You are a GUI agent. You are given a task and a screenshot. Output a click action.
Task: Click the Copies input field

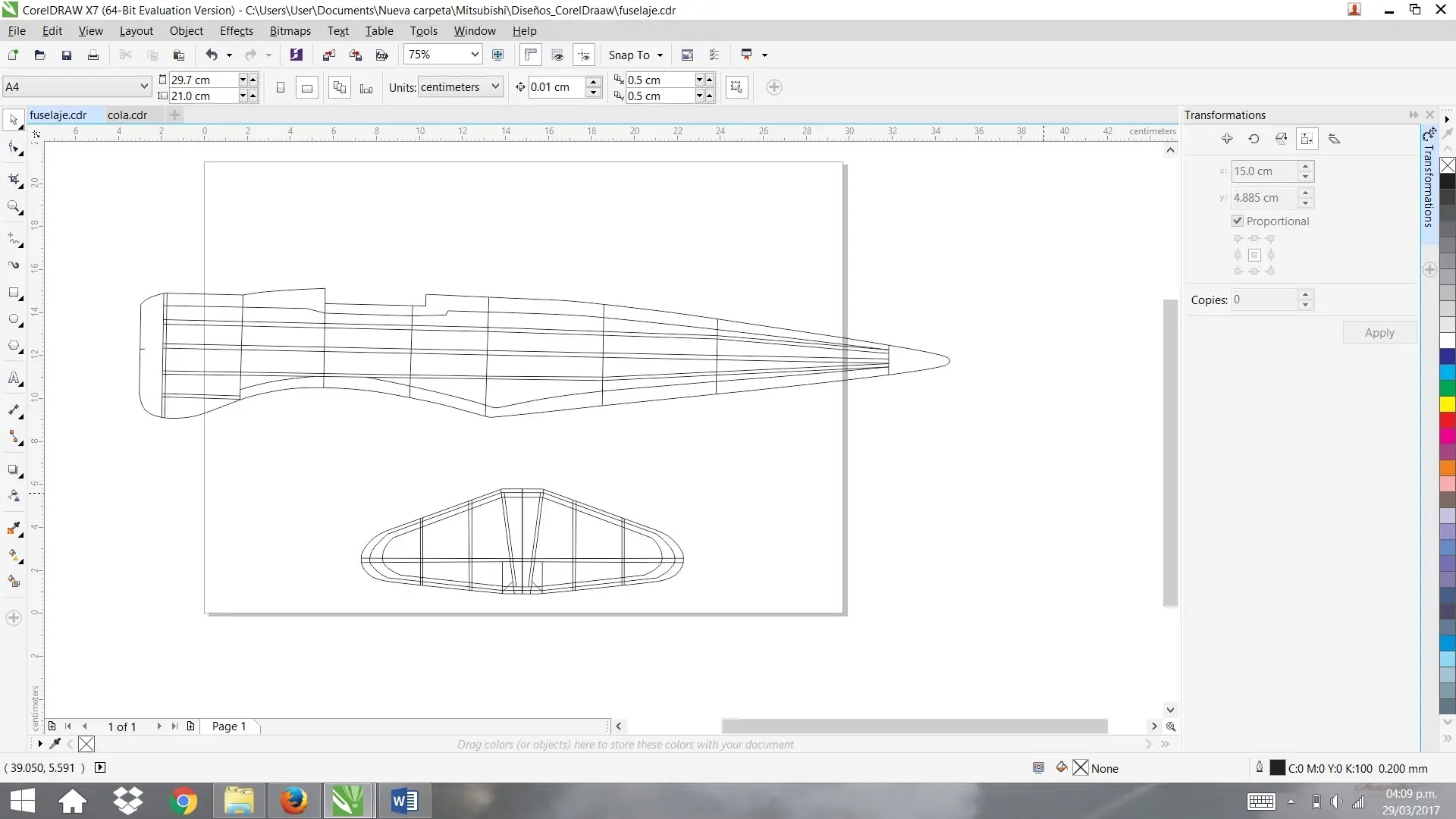pos(1265,300)
